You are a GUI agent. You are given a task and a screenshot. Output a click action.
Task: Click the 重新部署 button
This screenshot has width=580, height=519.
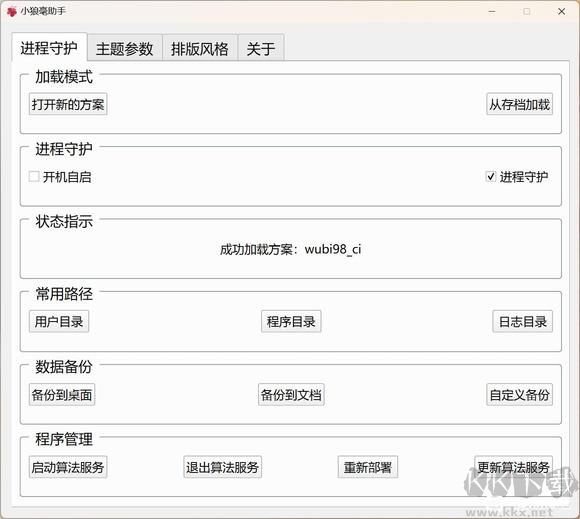(x=368, y=467)
